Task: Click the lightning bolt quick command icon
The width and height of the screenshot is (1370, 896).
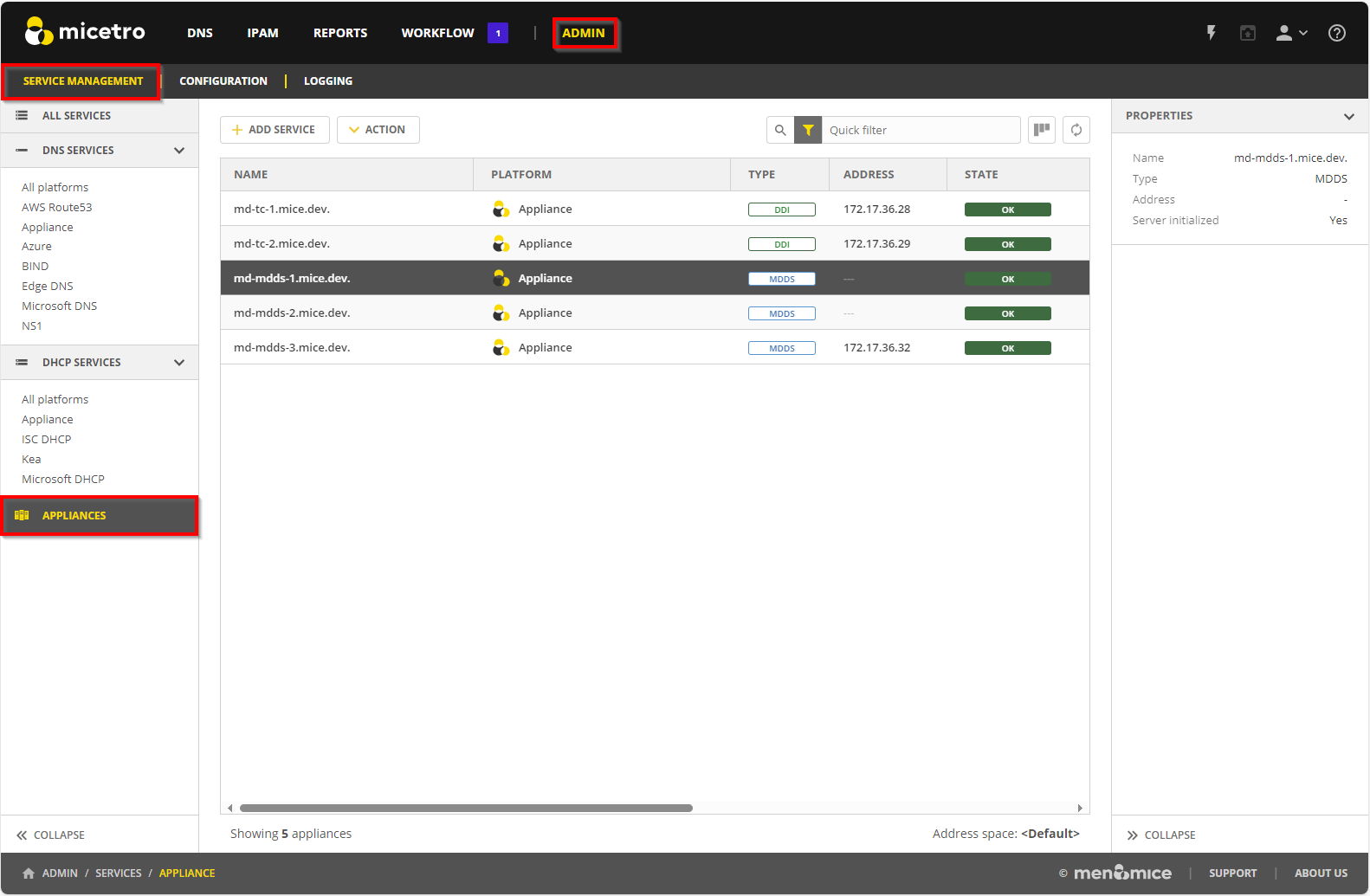Action: coord(1211,33)
